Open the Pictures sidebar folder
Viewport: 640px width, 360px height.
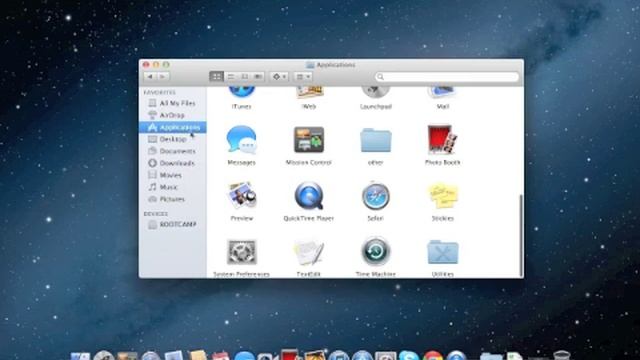click(172, 199)
